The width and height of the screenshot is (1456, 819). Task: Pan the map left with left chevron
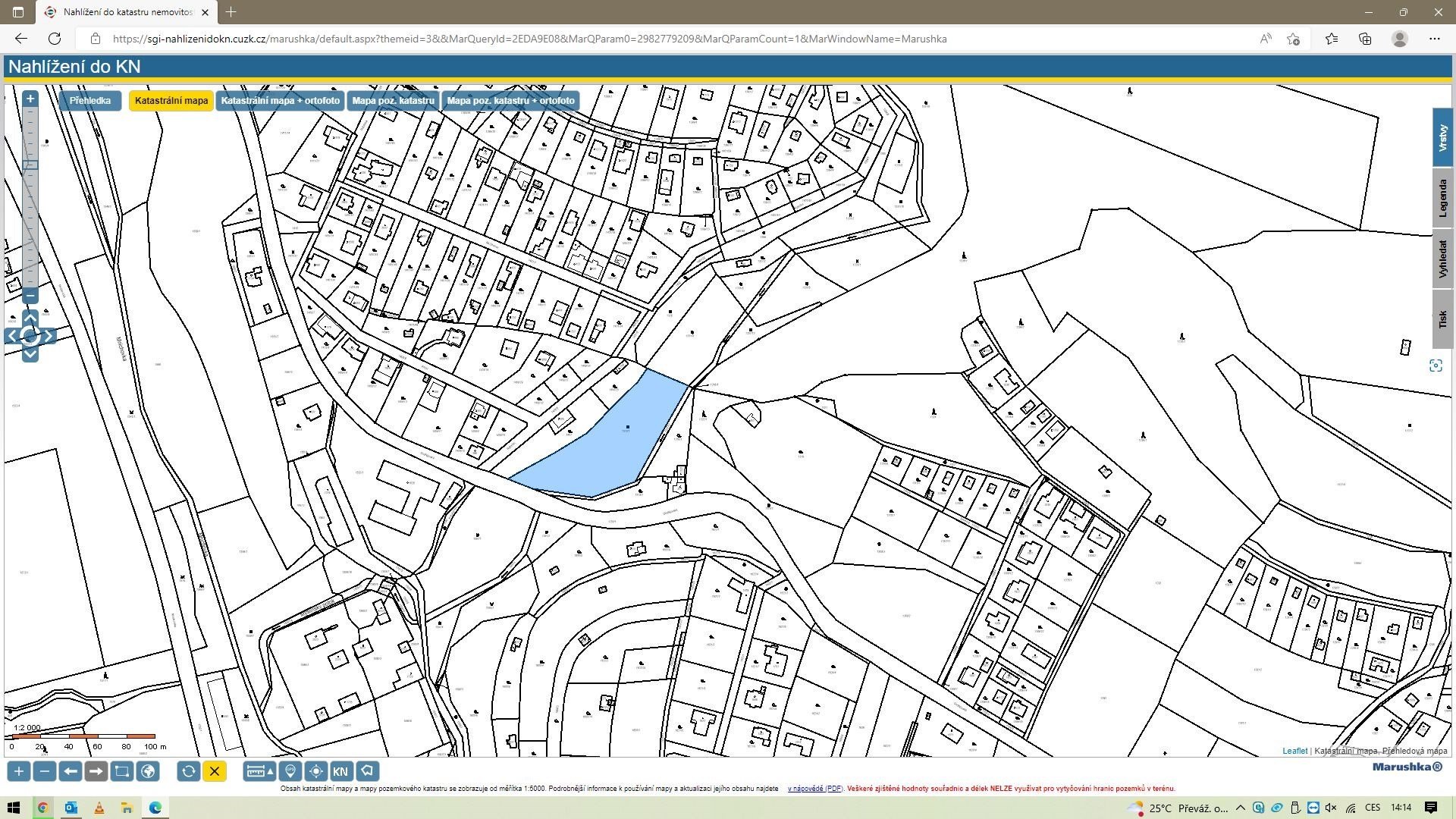[x=12, y=336]
